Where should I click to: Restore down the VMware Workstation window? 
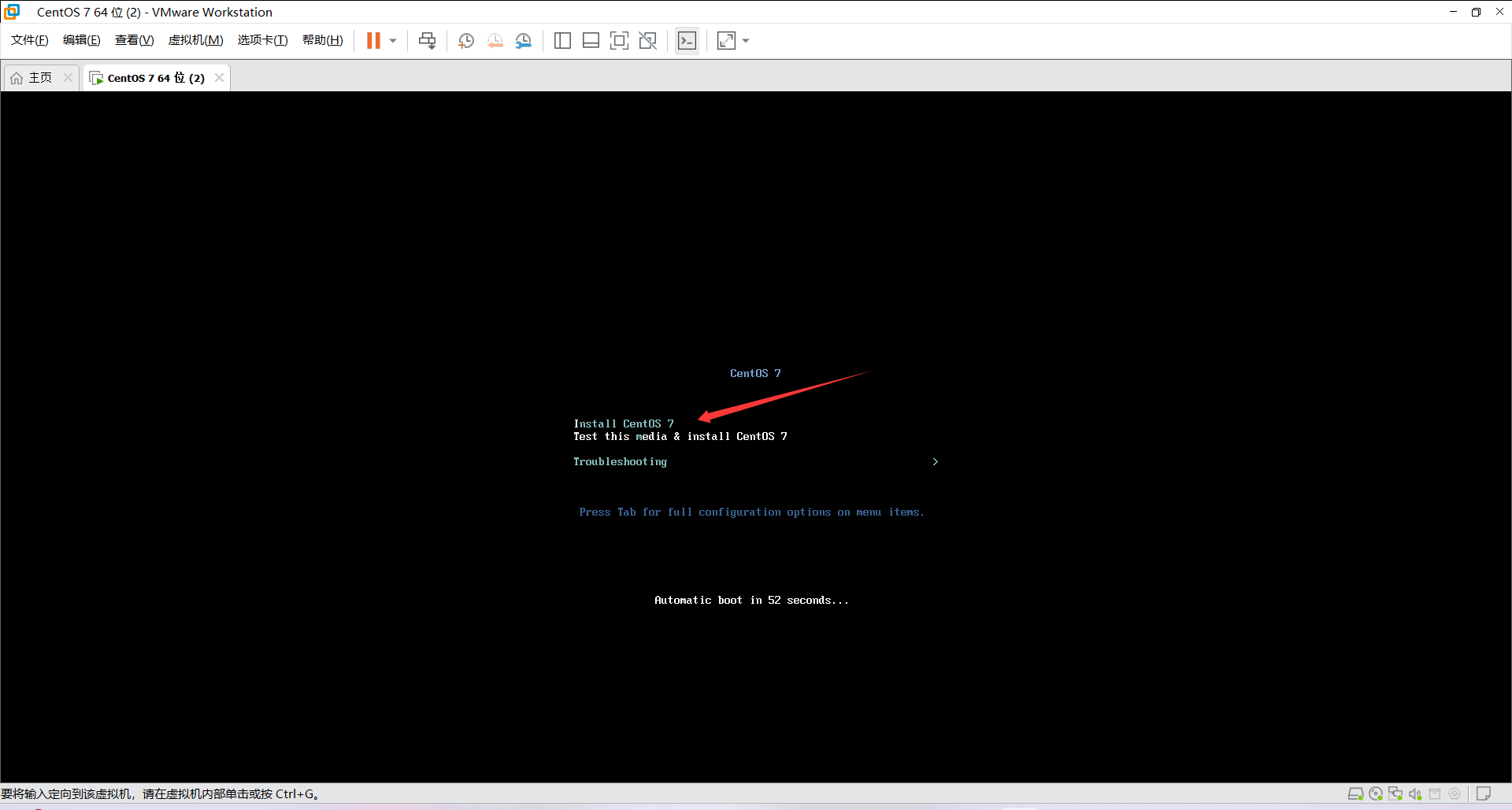(x=1476, y=12)
